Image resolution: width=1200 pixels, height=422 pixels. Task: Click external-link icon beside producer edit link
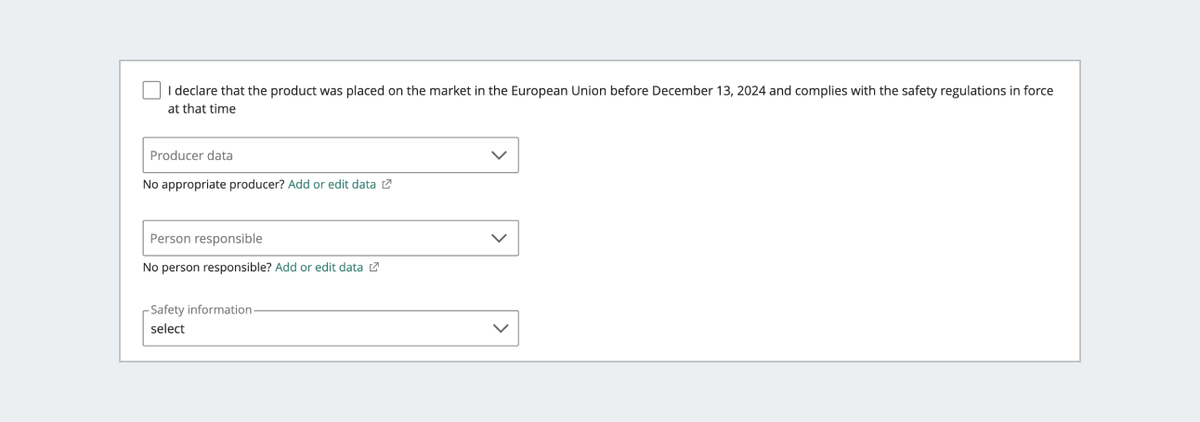pyautogui.click(x=386, y=185)
